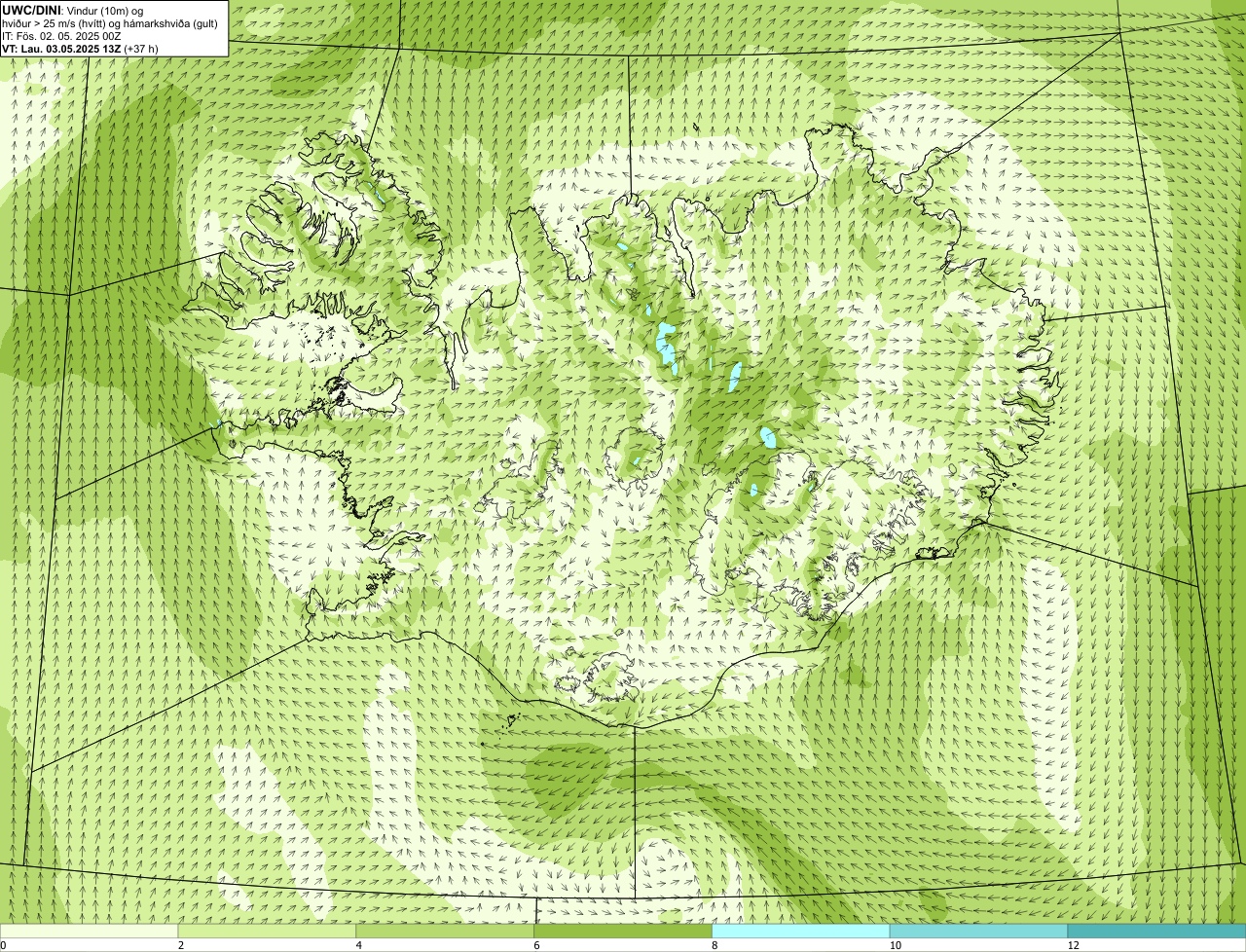Screen dimensions: 1246x952
Task: Select the light green 2–4 color bar segment
Action: click(267, 931)
